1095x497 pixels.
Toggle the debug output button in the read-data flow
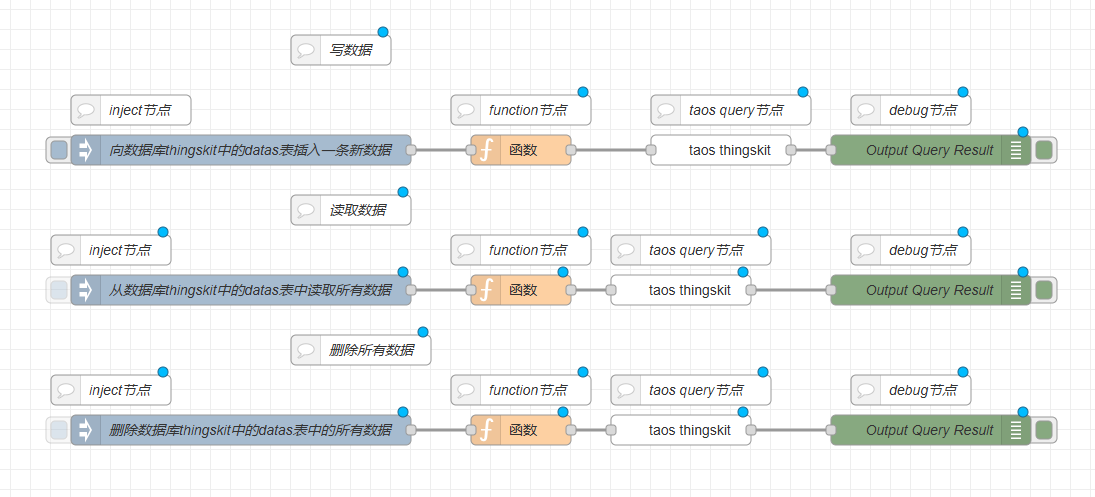click(x=1044, y=290)
